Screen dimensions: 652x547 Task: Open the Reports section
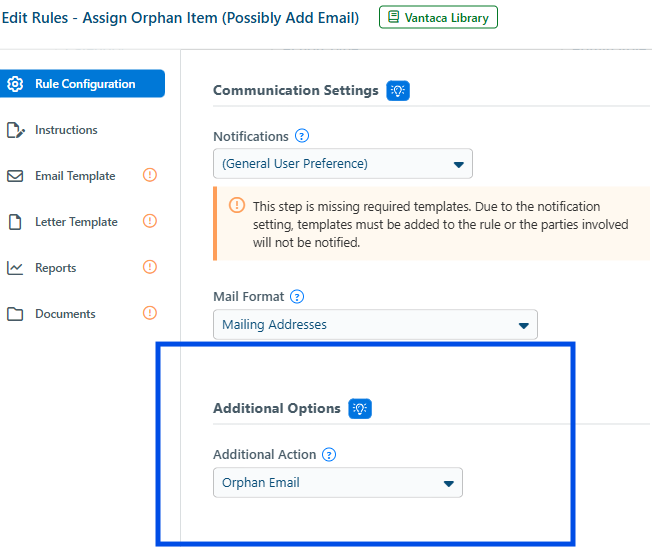point(56,268)
